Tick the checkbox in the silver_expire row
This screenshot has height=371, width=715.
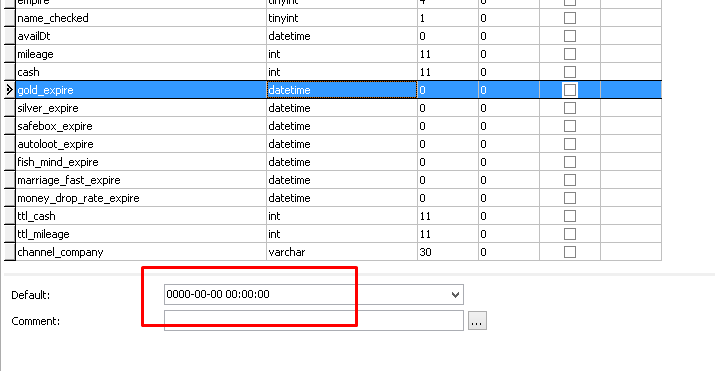click(570, 108)
